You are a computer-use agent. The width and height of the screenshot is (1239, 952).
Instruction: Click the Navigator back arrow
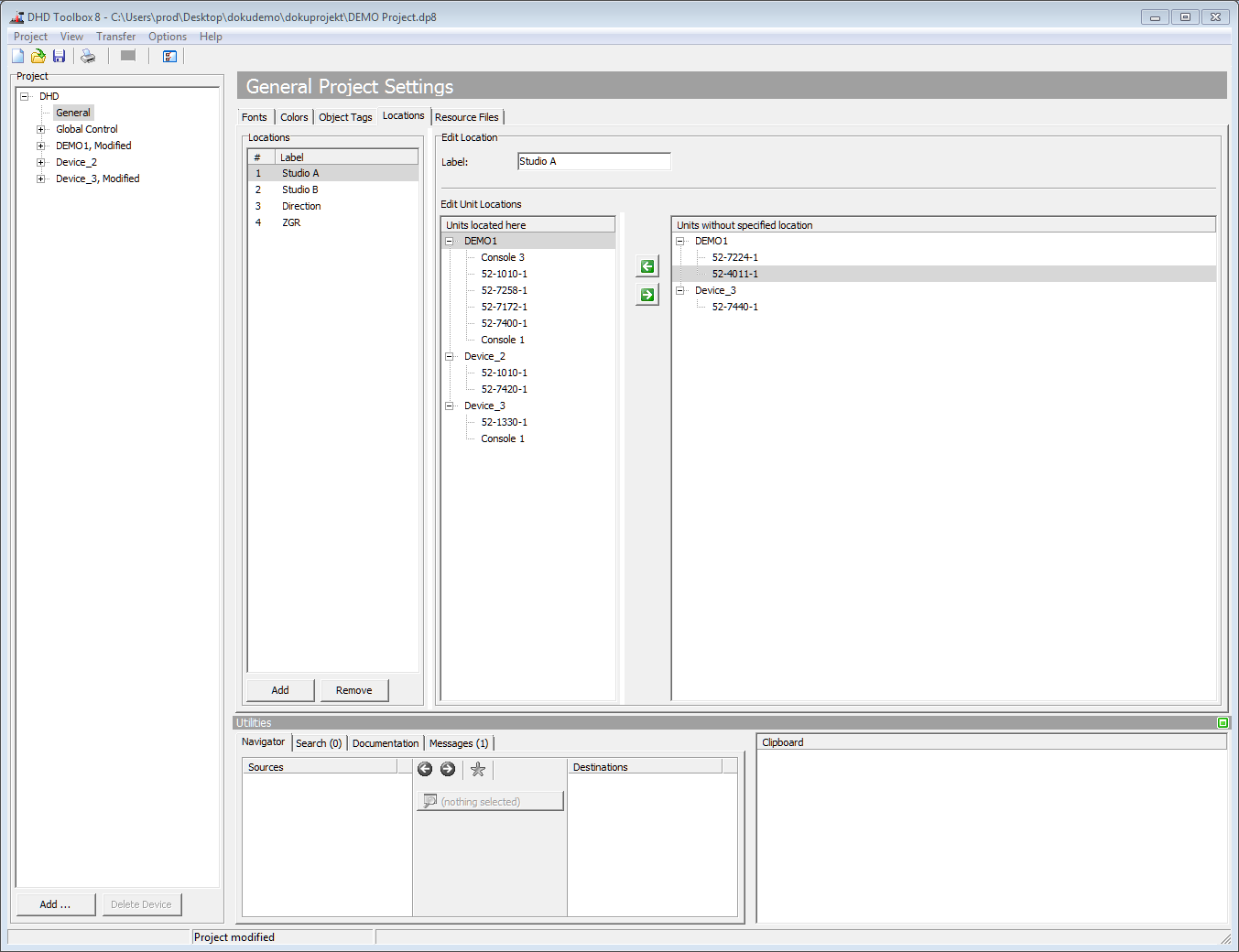(425, 769)
